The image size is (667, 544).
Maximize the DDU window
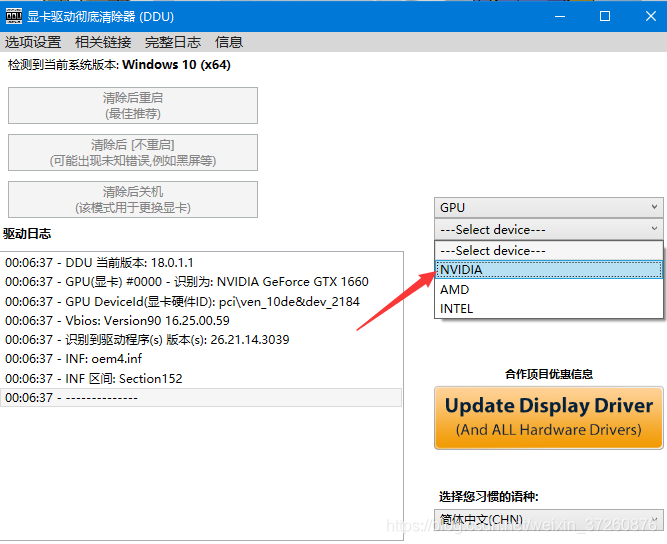605,16
